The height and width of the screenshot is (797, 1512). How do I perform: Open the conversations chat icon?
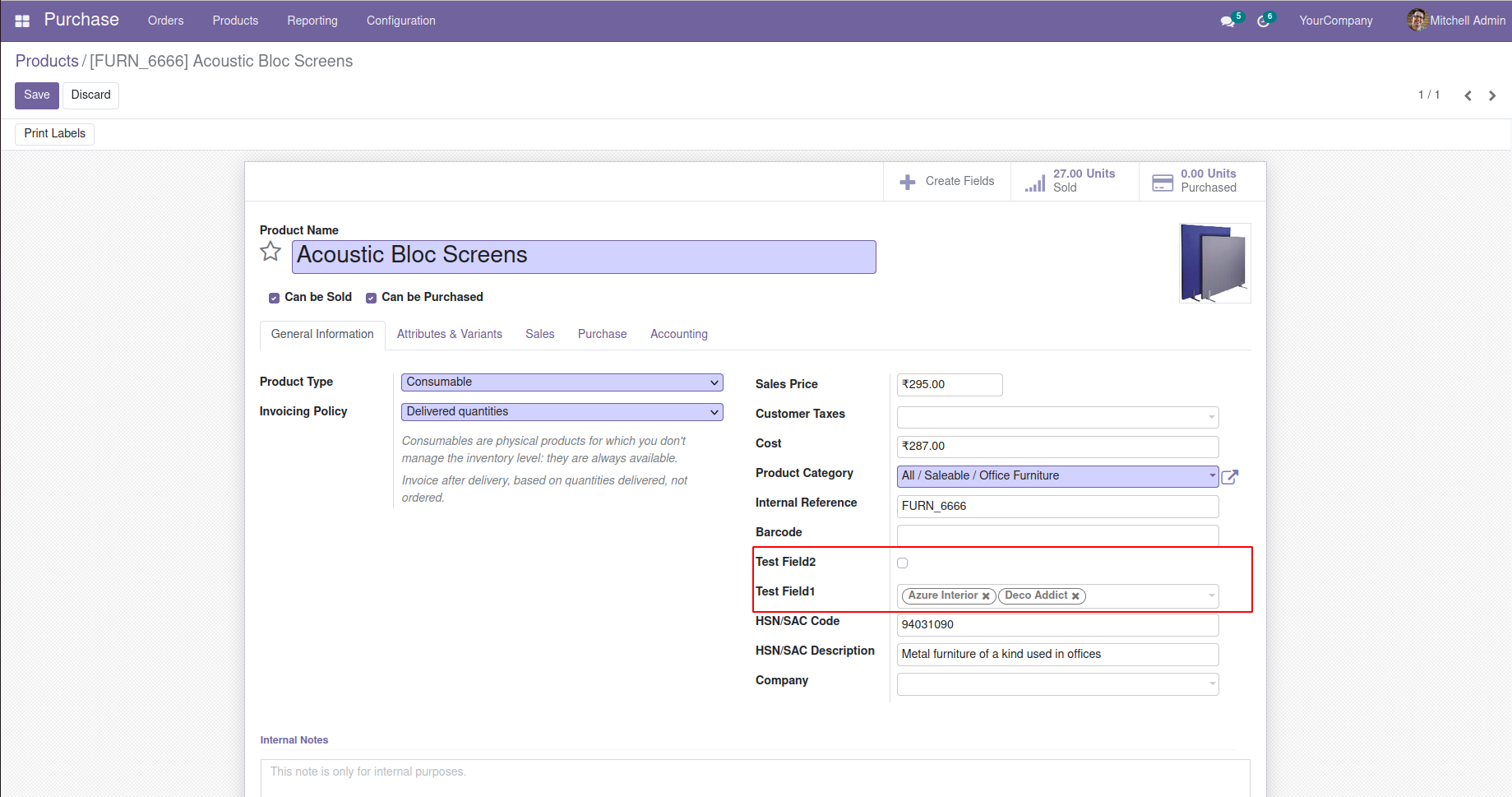1228,21
